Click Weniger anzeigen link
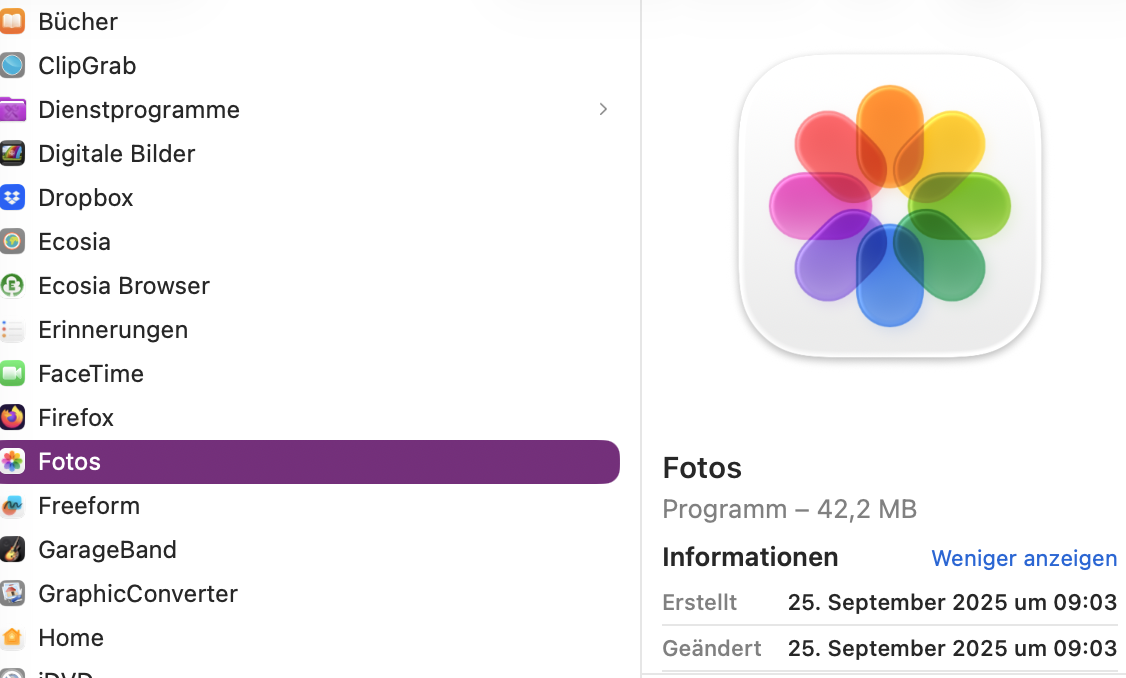 click(x=1024, y=558)
